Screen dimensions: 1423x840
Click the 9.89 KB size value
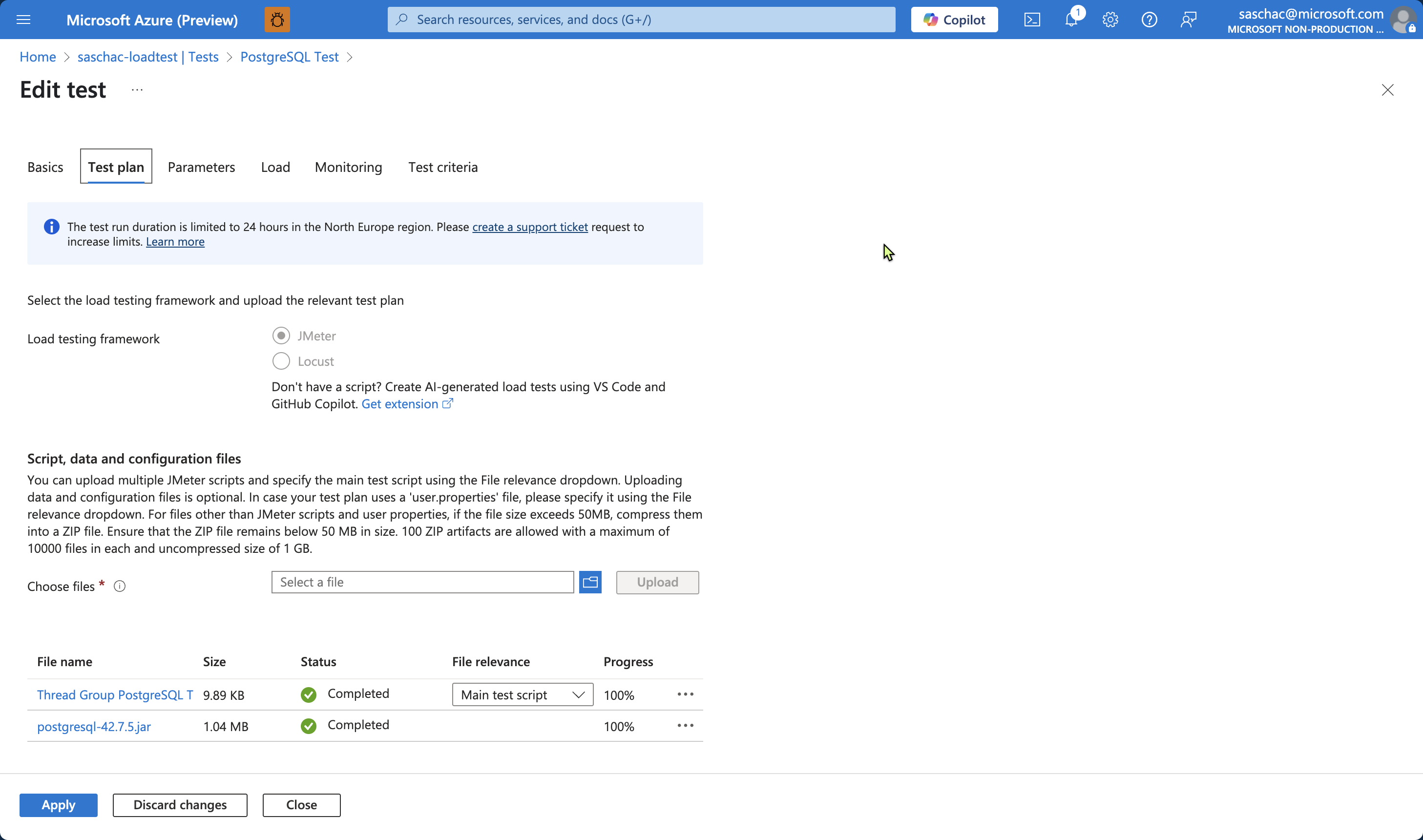224,695
